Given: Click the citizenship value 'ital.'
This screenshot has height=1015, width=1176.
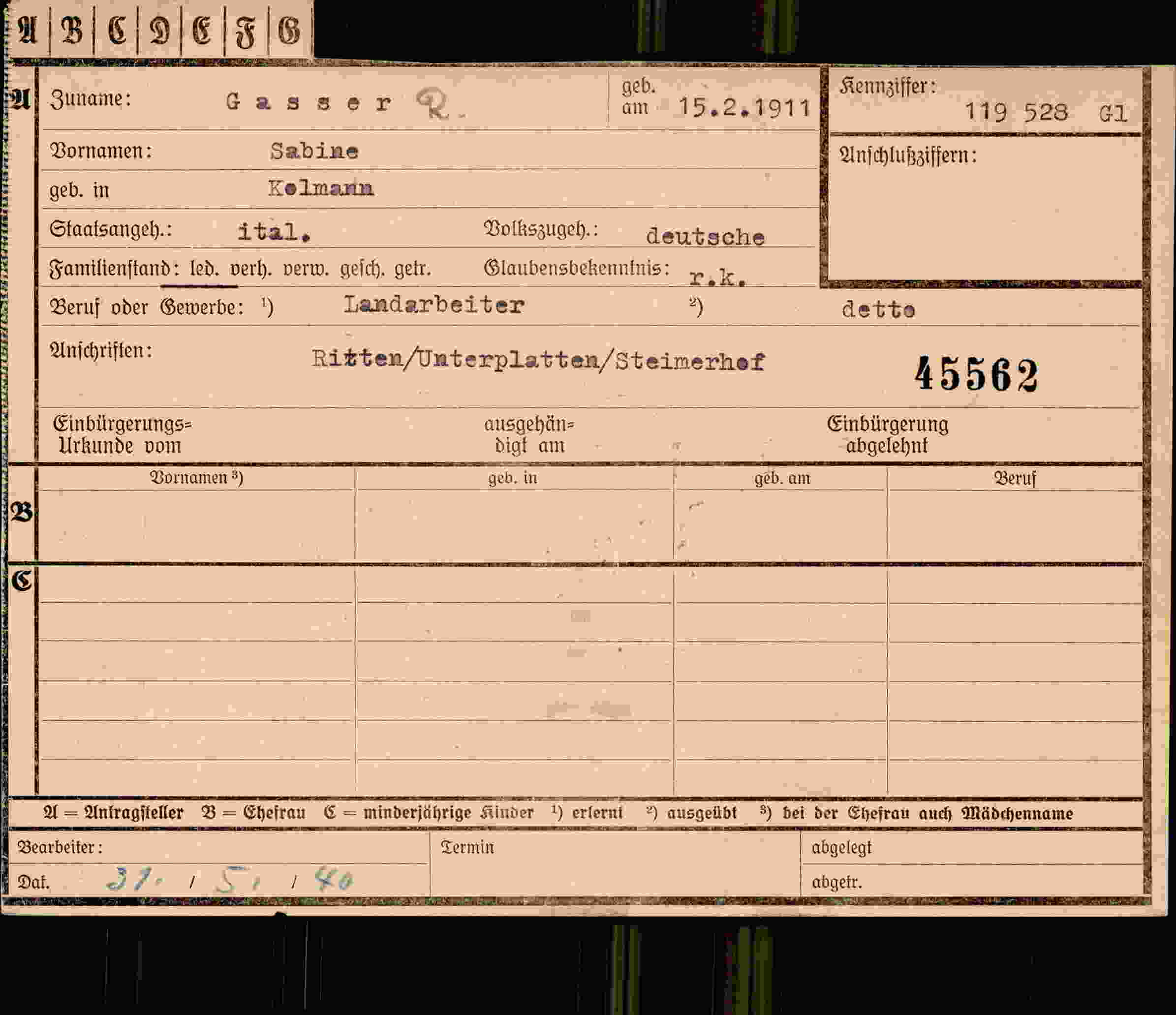Looking at the screenshot, I should [x=274, y=231].
